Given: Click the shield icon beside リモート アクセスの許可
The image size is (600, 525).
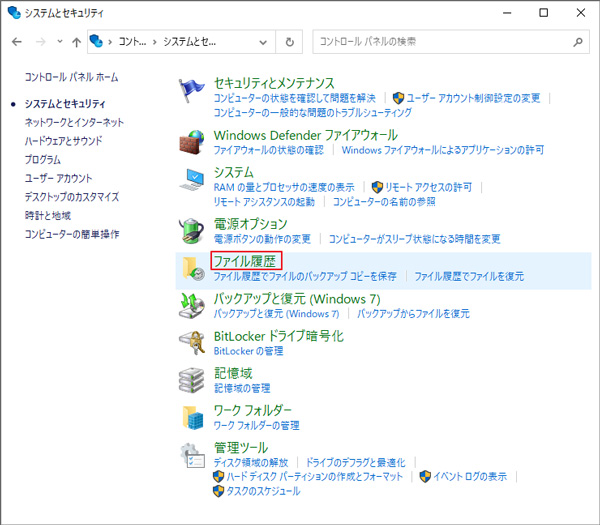Looking at the screenshot, I should coord(377,187).
